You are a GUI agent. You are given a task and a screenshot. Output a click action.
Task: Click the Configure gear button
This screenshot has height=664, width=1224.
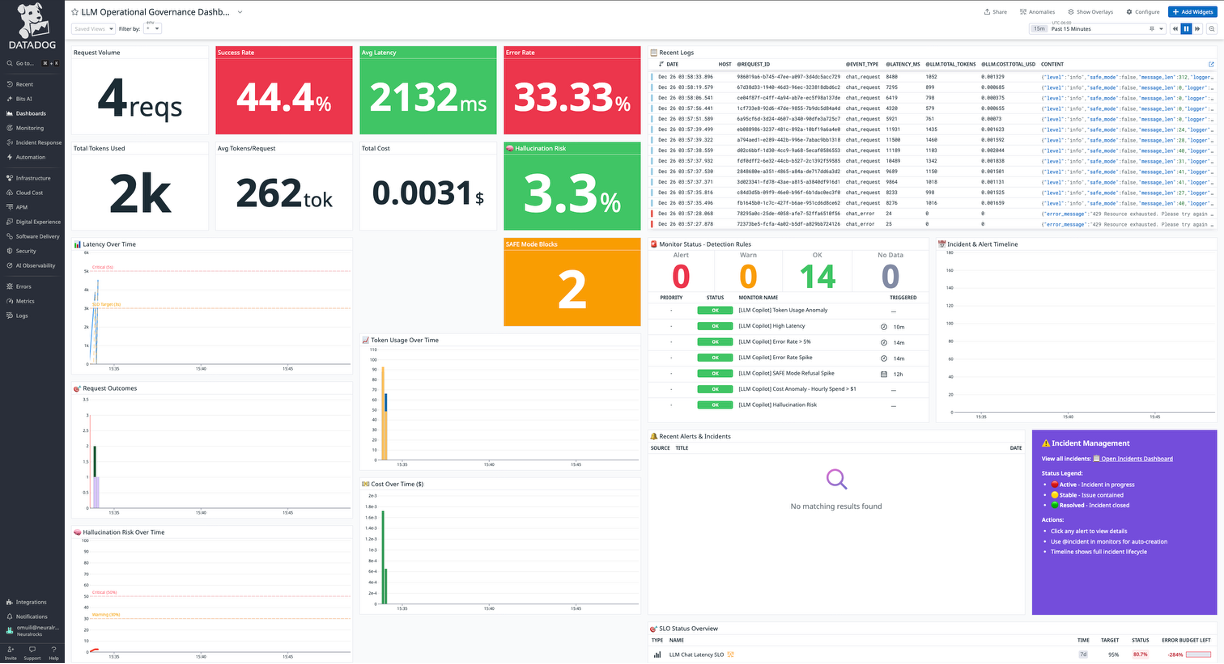[1143, 12]
